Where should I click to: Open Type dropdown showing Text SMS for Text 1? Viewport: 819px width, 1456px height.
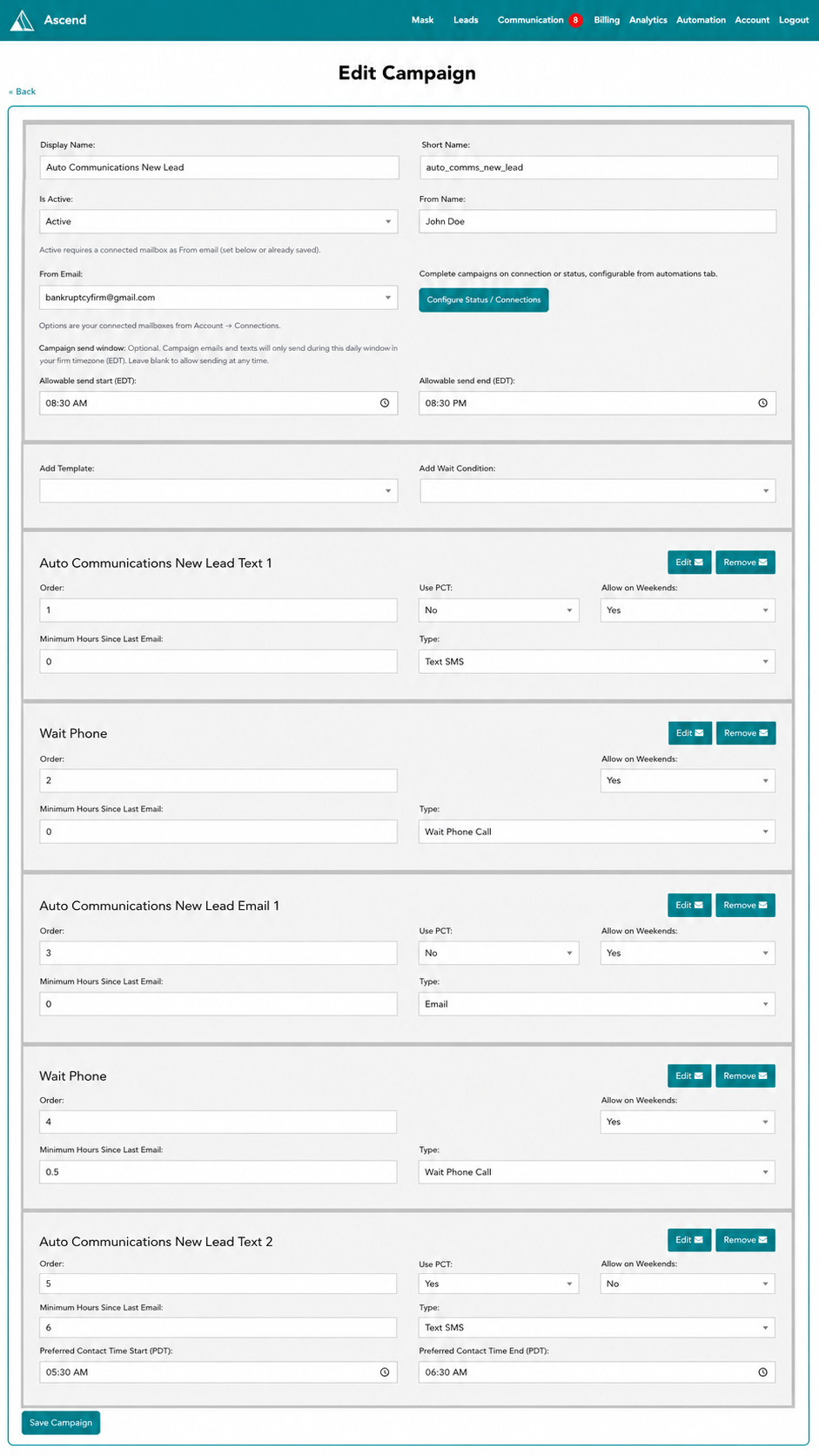597,662
